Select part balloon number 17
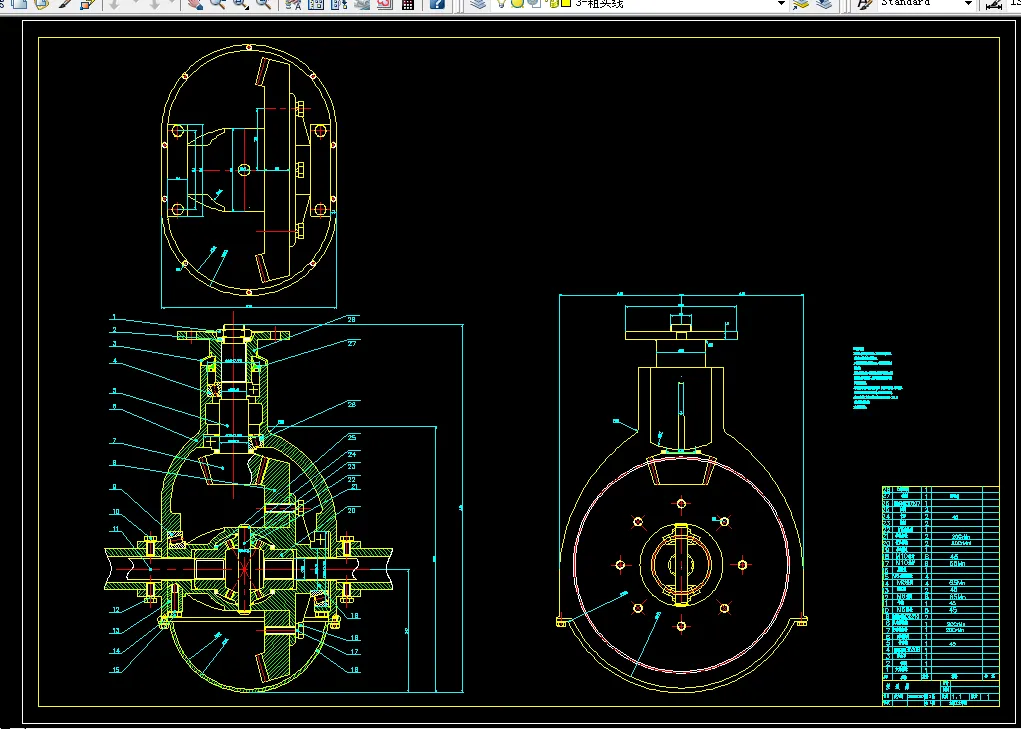1021x729 pixels. click(355, 652)
